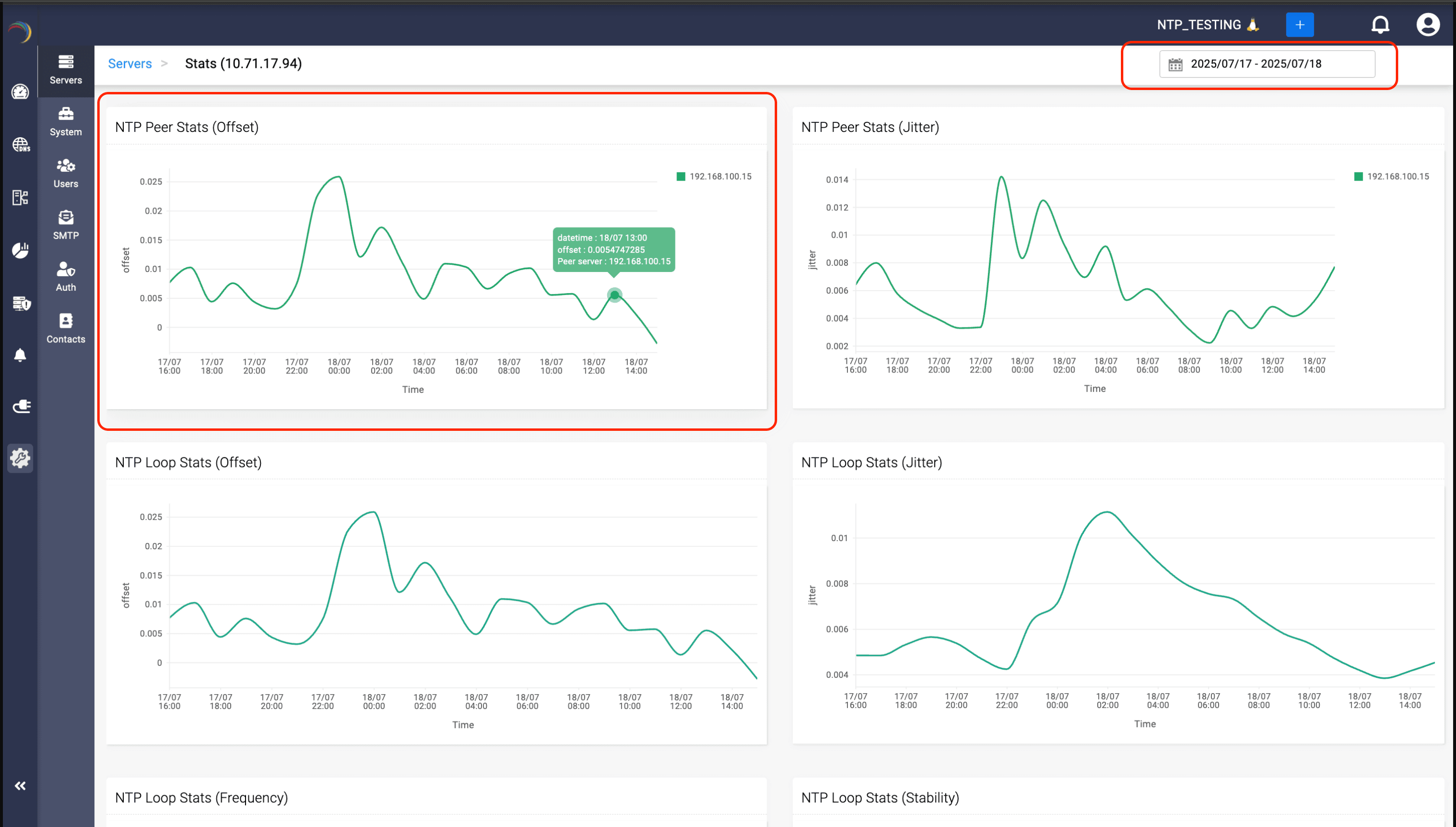Go to the Users menu section
The width and height of the screenshot is (1456, 827).
(66, 173)
